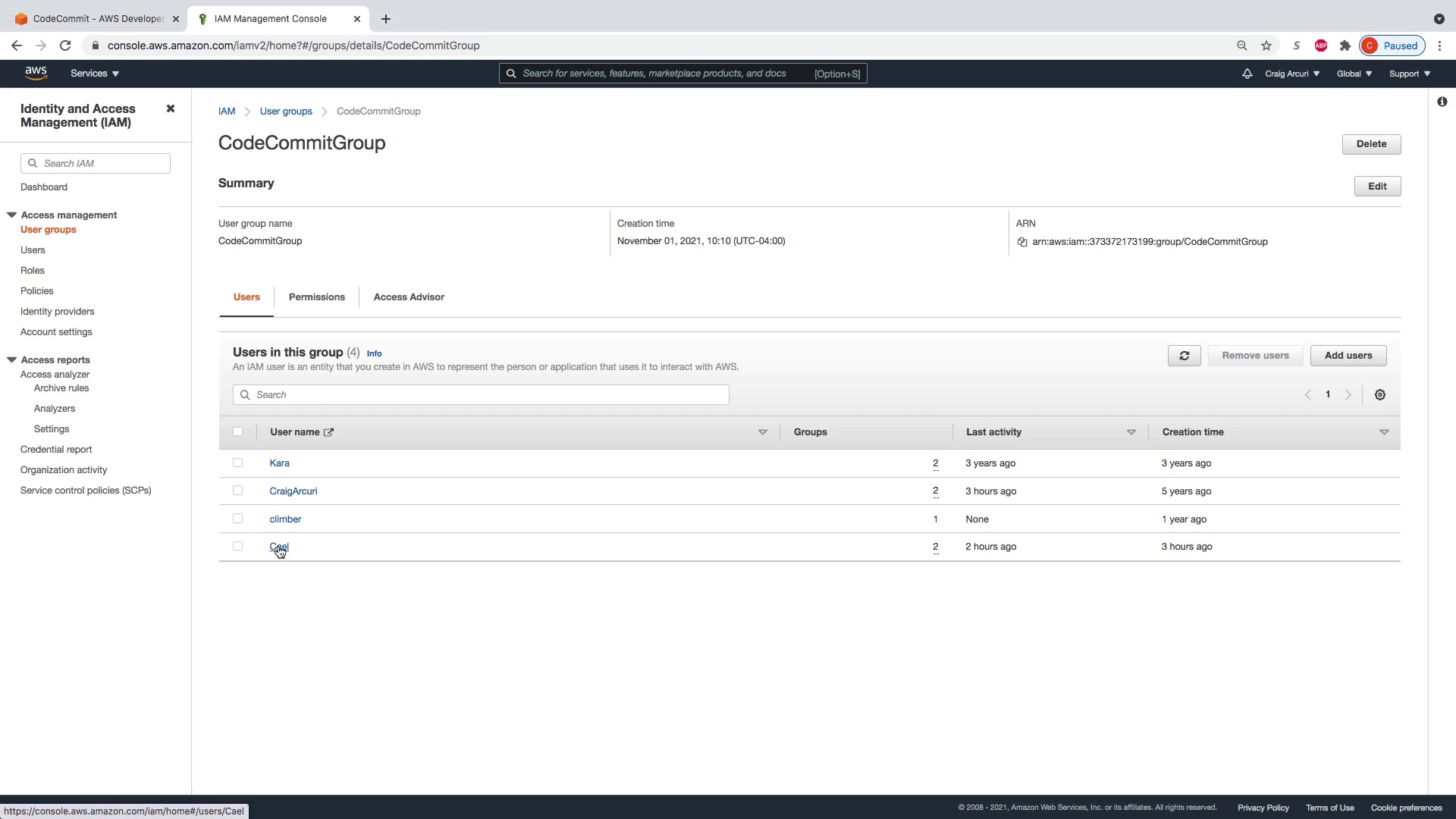
Task: Select the checkbox for user climber
Action: click(x=237, y=519)
